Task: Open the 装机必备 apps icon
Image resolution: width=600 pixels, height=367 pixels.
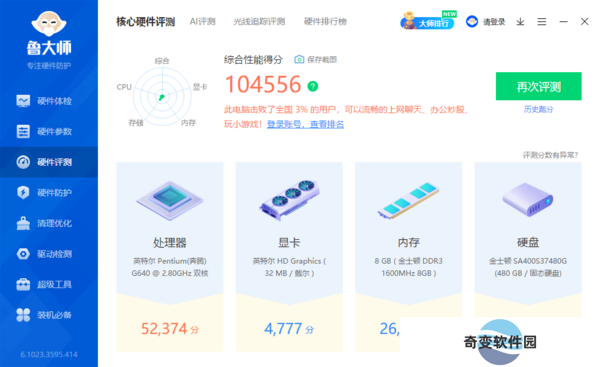Action: coord(23,315)
